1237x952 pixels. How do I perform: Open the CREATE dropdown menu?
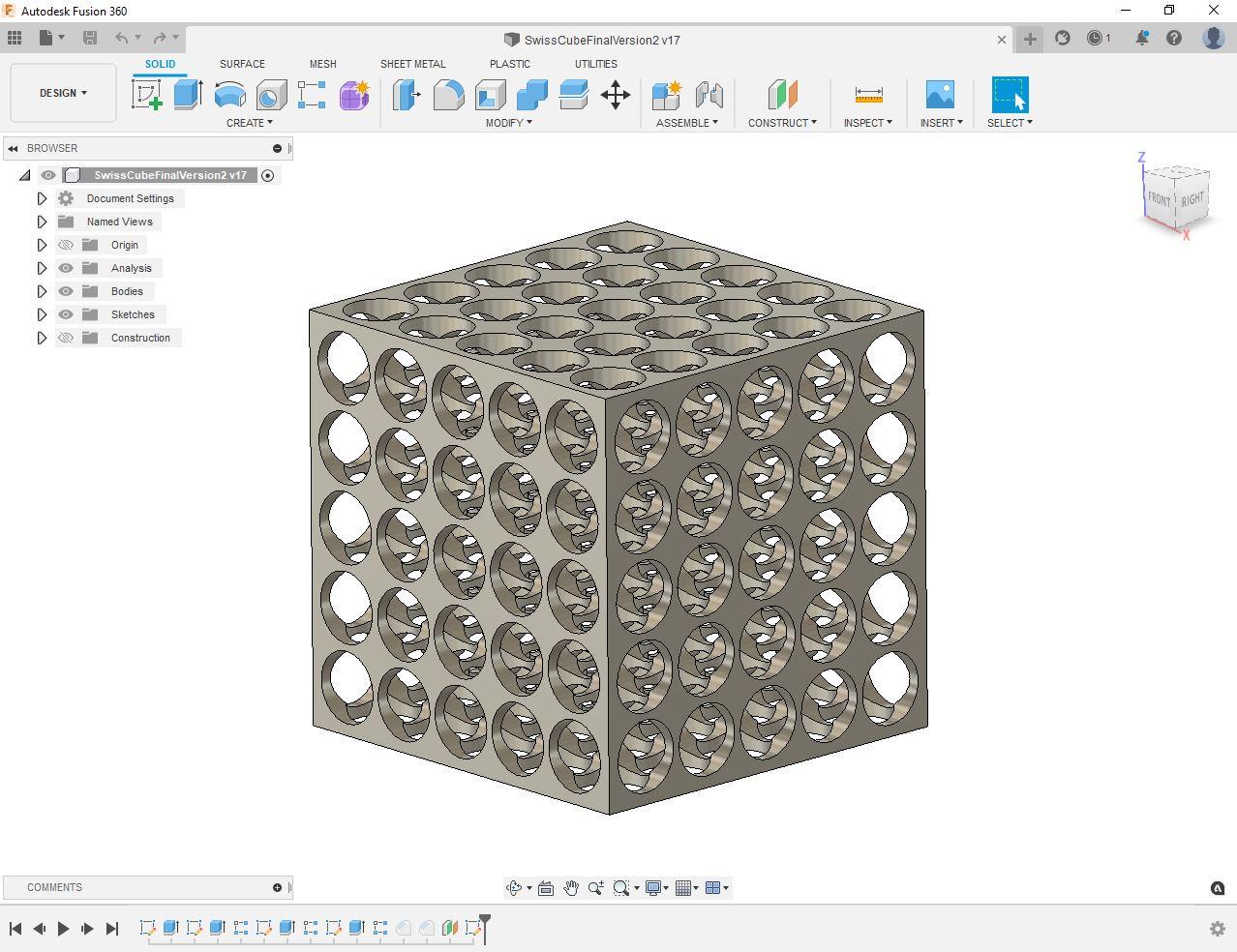coord(249,122)
